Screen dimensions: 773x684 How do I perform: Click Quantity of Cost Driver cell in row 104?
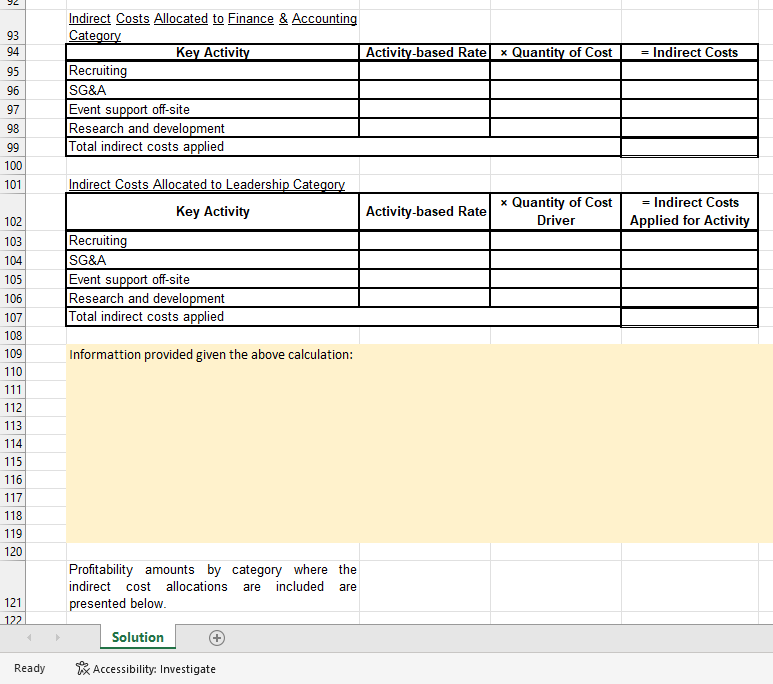[x=556, y=260]
